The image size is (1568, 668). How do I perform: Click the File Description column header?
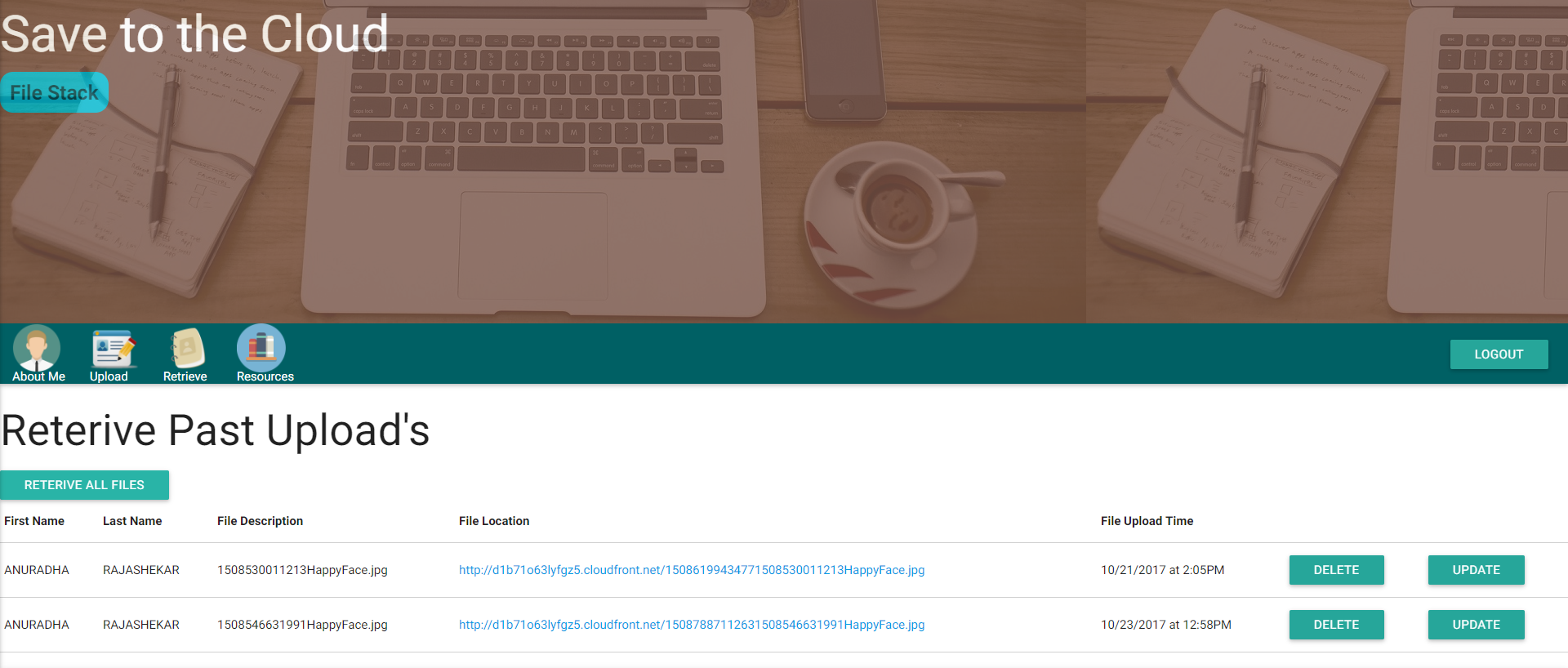(260, 521)
